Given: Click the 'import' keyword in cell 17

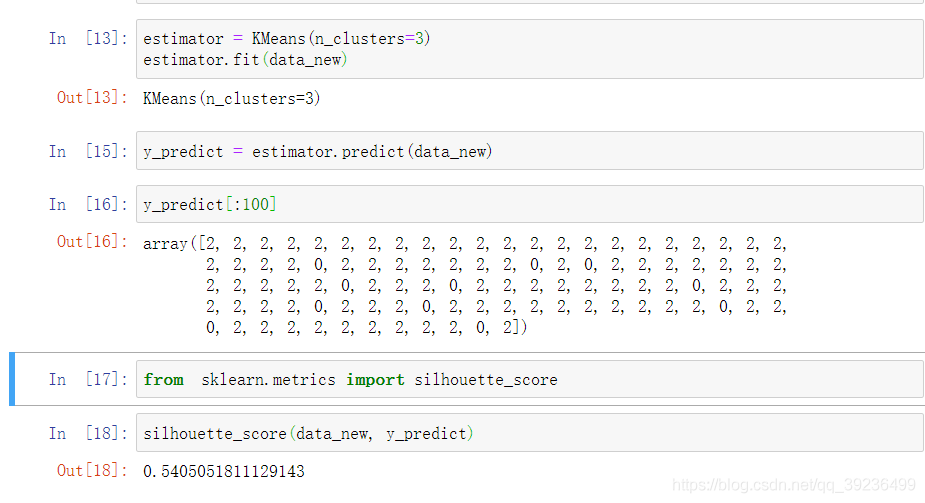Looking at the screenshot, I should pos(375,380).
